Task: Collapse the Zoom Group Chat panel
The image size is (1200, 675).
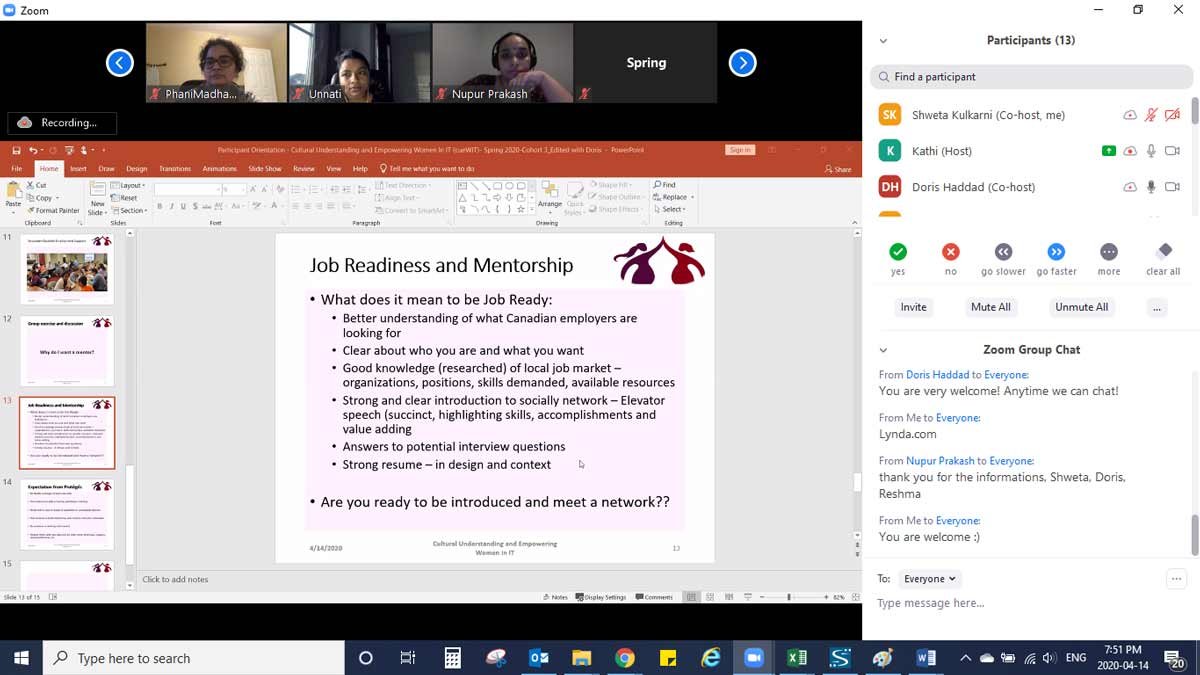Action: 883,350
